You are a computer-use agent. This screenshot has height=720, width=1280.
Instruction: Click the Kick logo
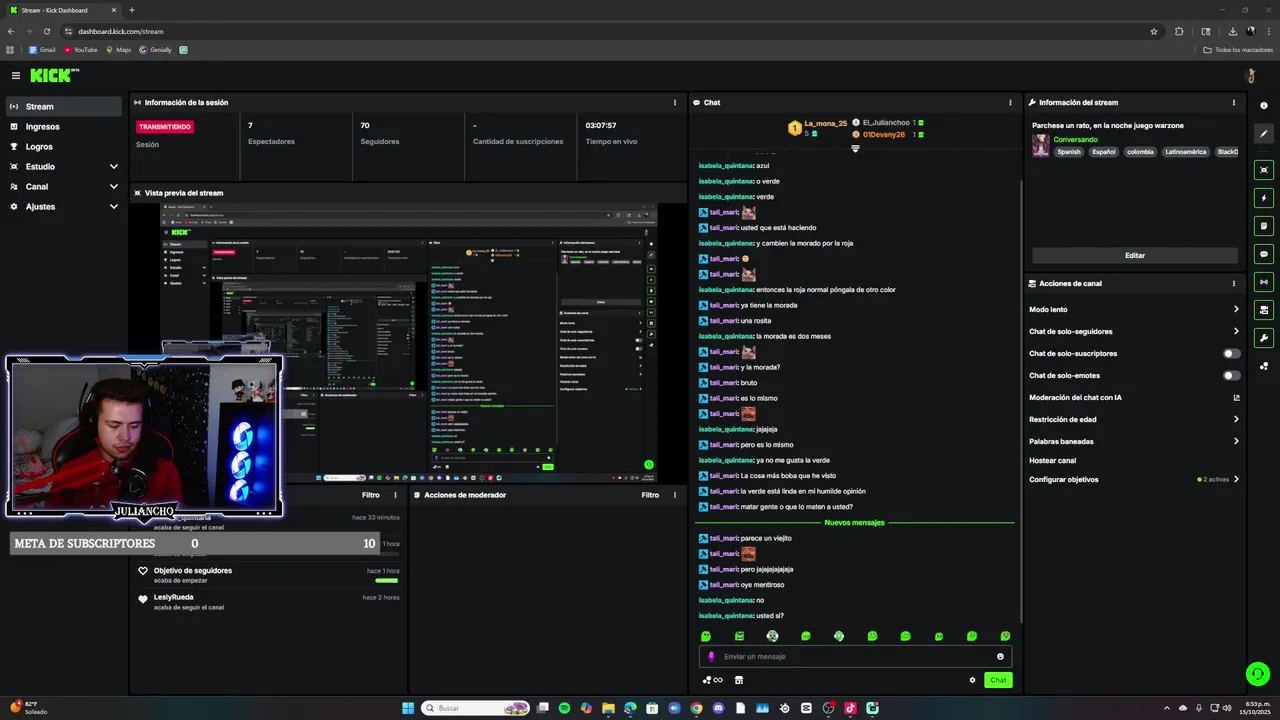point(54,75)
